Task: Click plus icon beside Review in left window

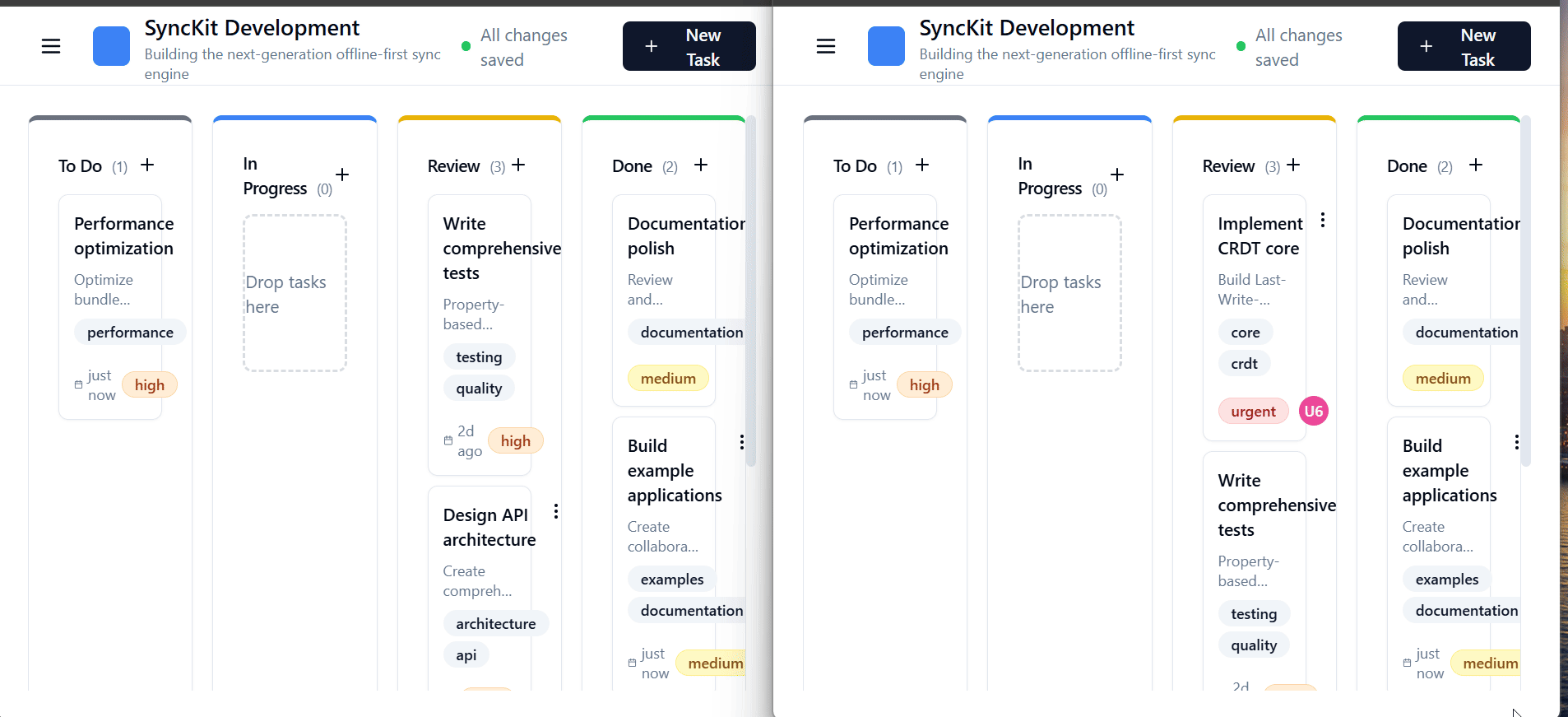Action: coord(518,165)
